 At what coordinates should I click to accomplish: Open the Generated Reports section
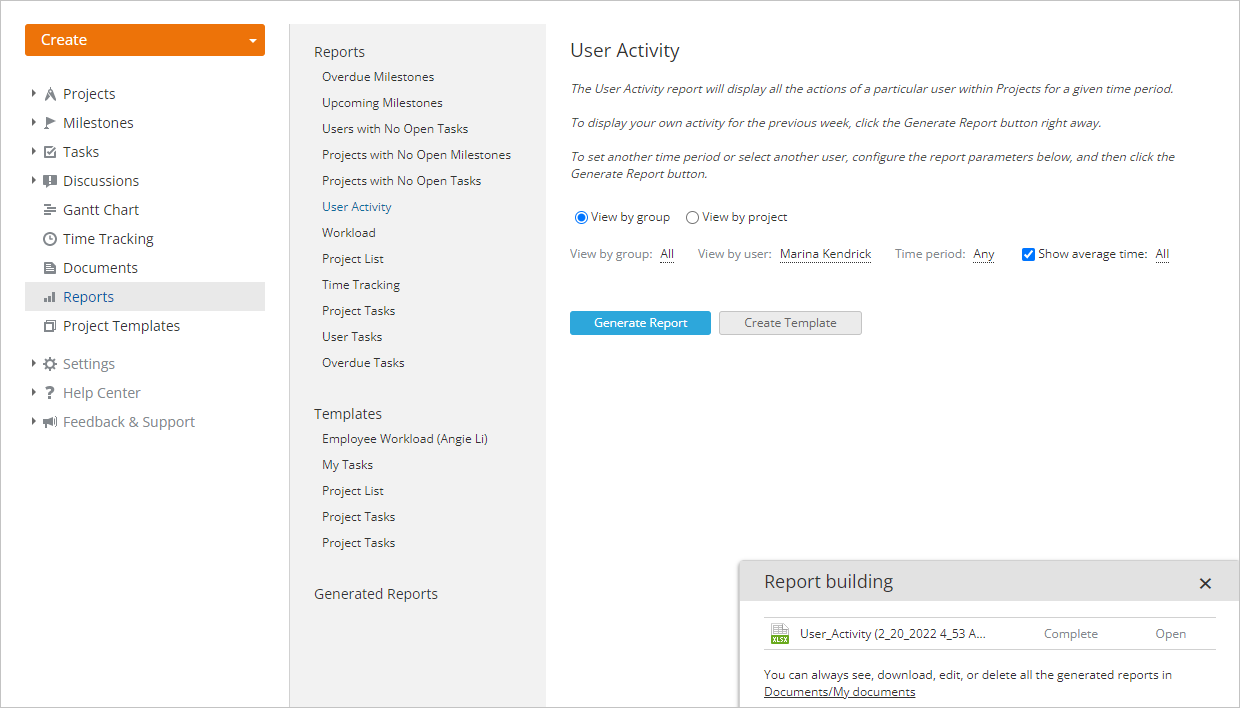pos(376,594)
